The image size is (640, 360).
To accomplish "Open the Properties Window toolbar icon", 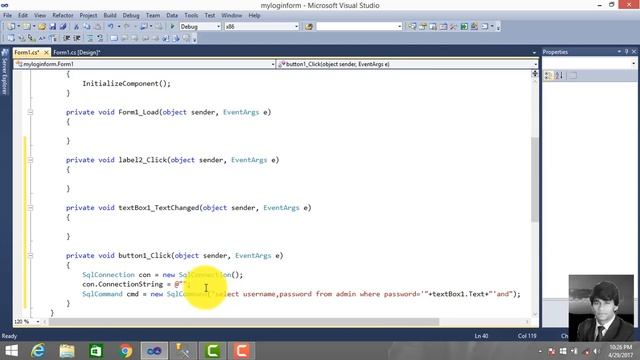I will point(422,27).
